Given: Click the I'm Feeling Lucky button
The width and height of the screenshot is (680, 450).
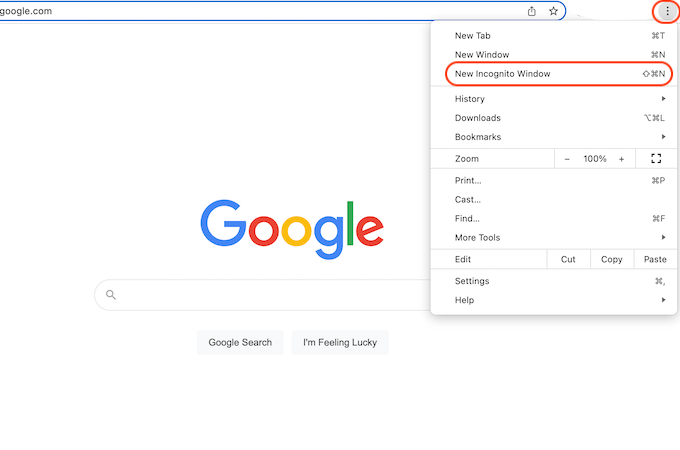Looking at the screenshot, I should (340, 342).
